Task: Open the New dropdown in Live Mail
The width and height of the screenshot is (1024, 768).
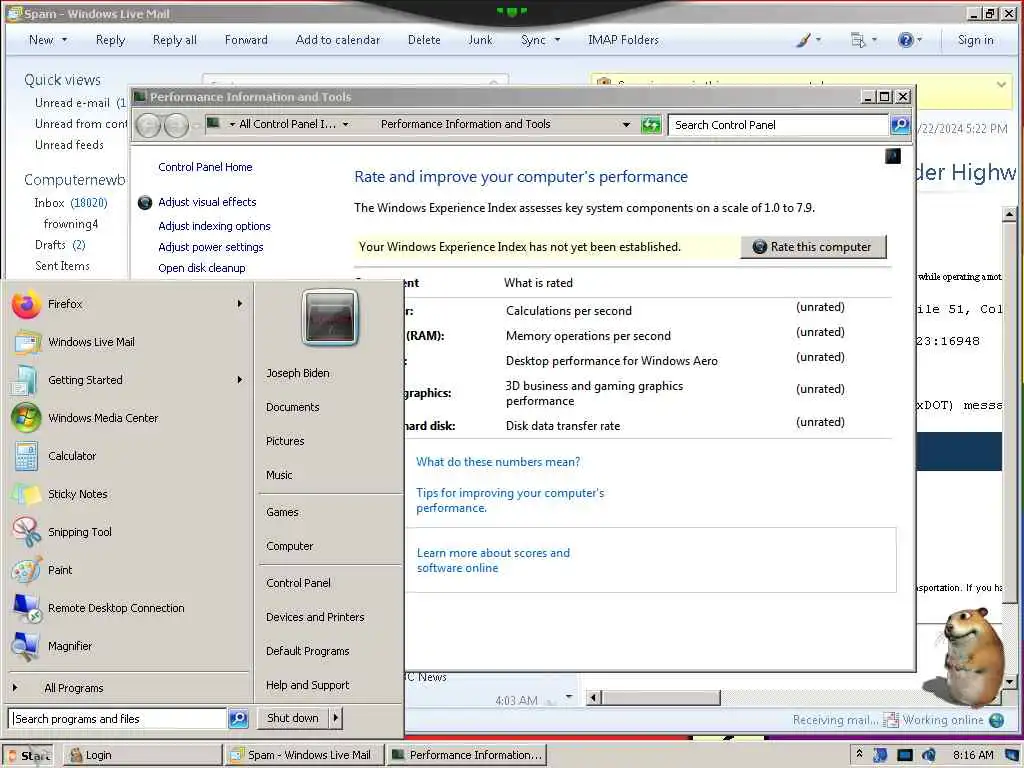Action: pyautogui.click(x=64, y=40)
